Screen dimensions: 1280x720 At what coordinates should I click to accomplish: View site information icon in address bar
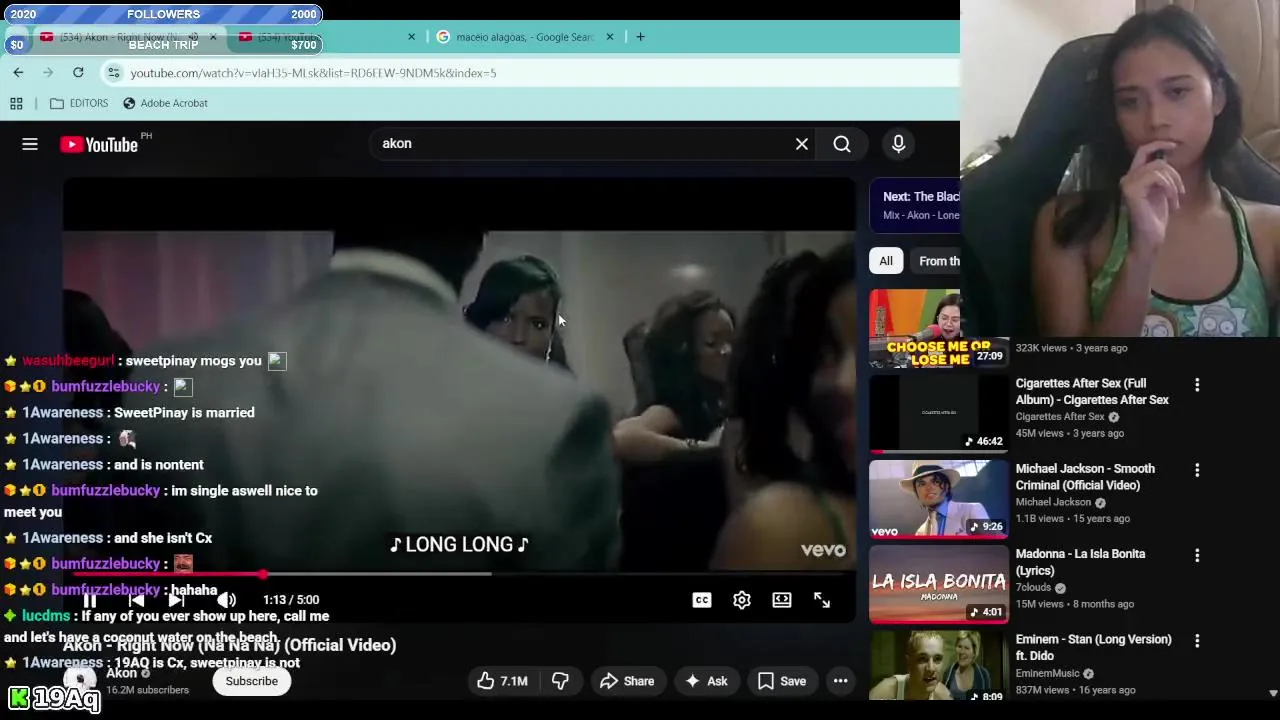(x=114, y=73)
